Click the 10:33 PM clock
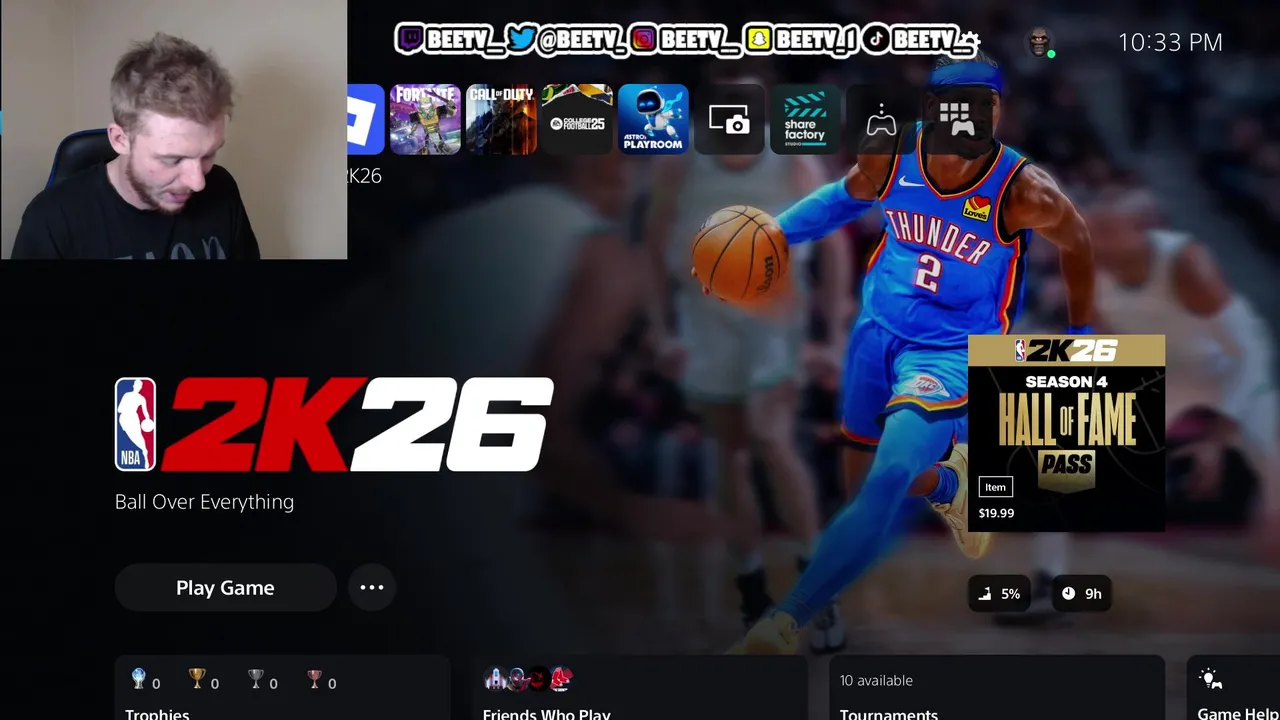Image resolution: width=1280 pixels, height=720 pixels. [1170, 42]
